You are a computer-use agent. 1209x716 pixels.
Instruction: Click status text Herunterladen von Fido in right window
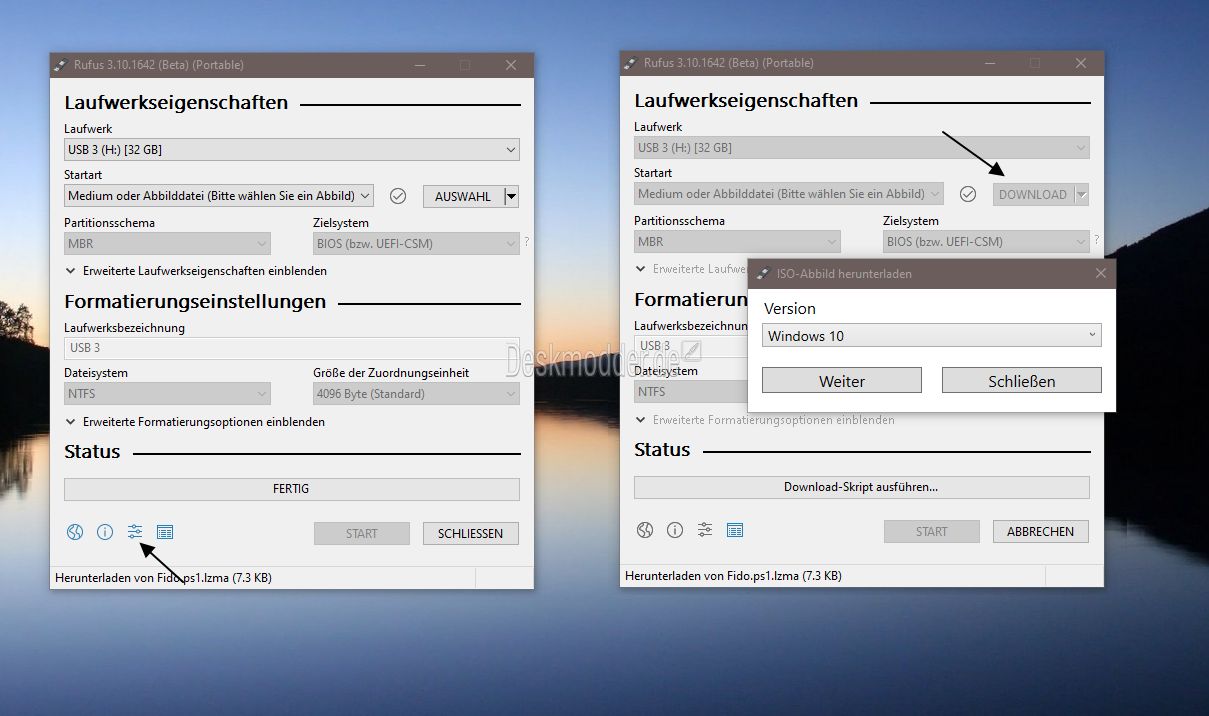(733, 576)
